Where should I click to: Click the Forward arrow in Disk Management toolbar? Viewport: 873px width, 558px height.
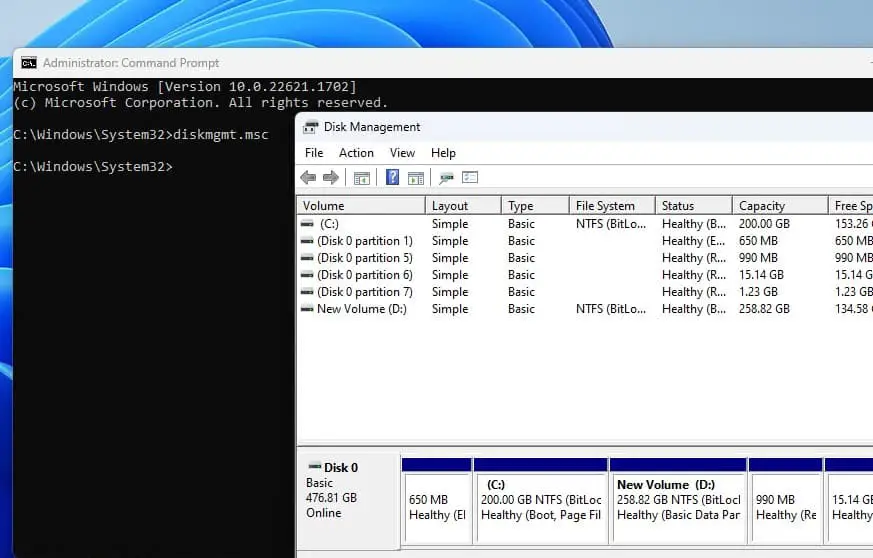pyautogui.click(x=330, y=178)
